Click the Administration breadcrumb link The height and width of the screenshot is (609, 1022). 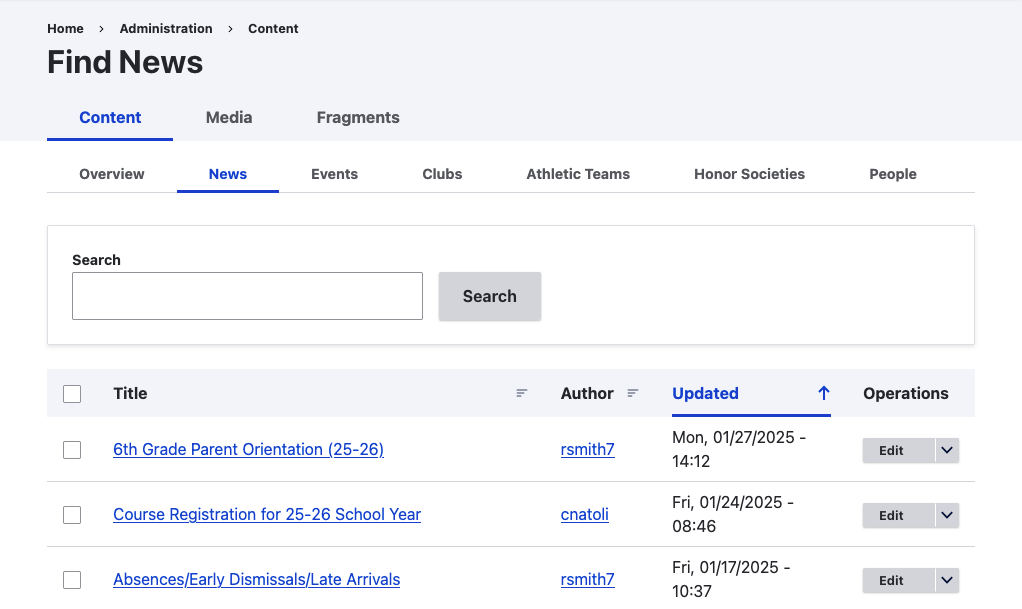pos(166,29)
